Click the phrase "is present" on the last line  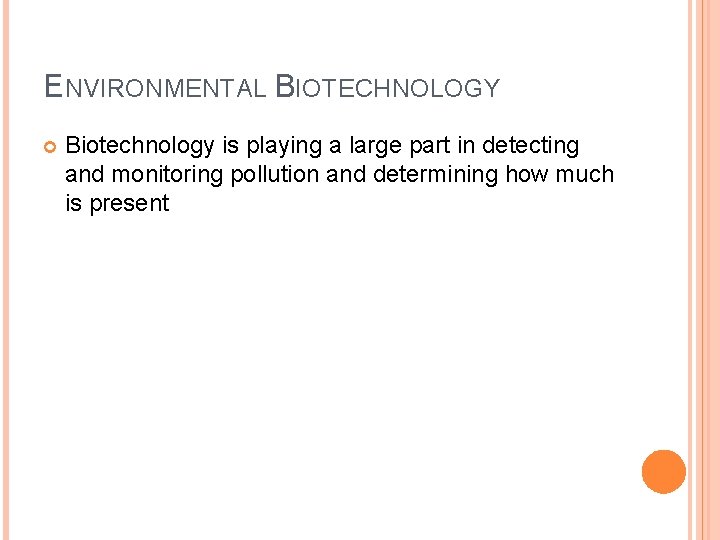click(117, 204)
